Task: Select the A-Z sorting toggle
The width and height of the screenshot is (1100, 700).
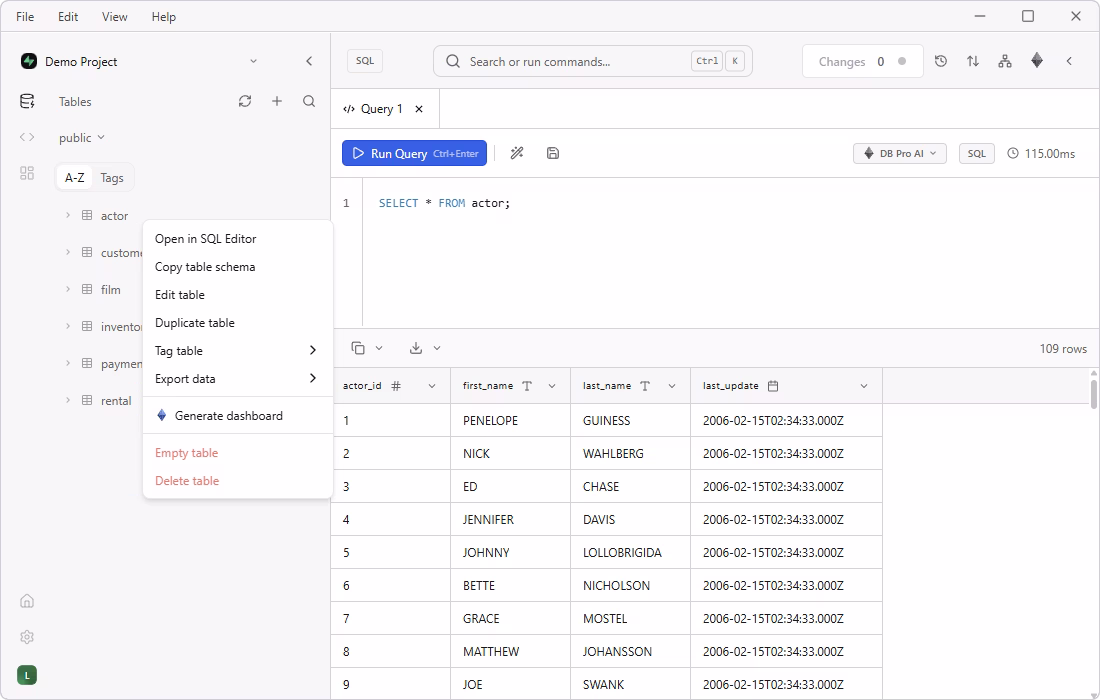Action: click(x=74, y=177)
